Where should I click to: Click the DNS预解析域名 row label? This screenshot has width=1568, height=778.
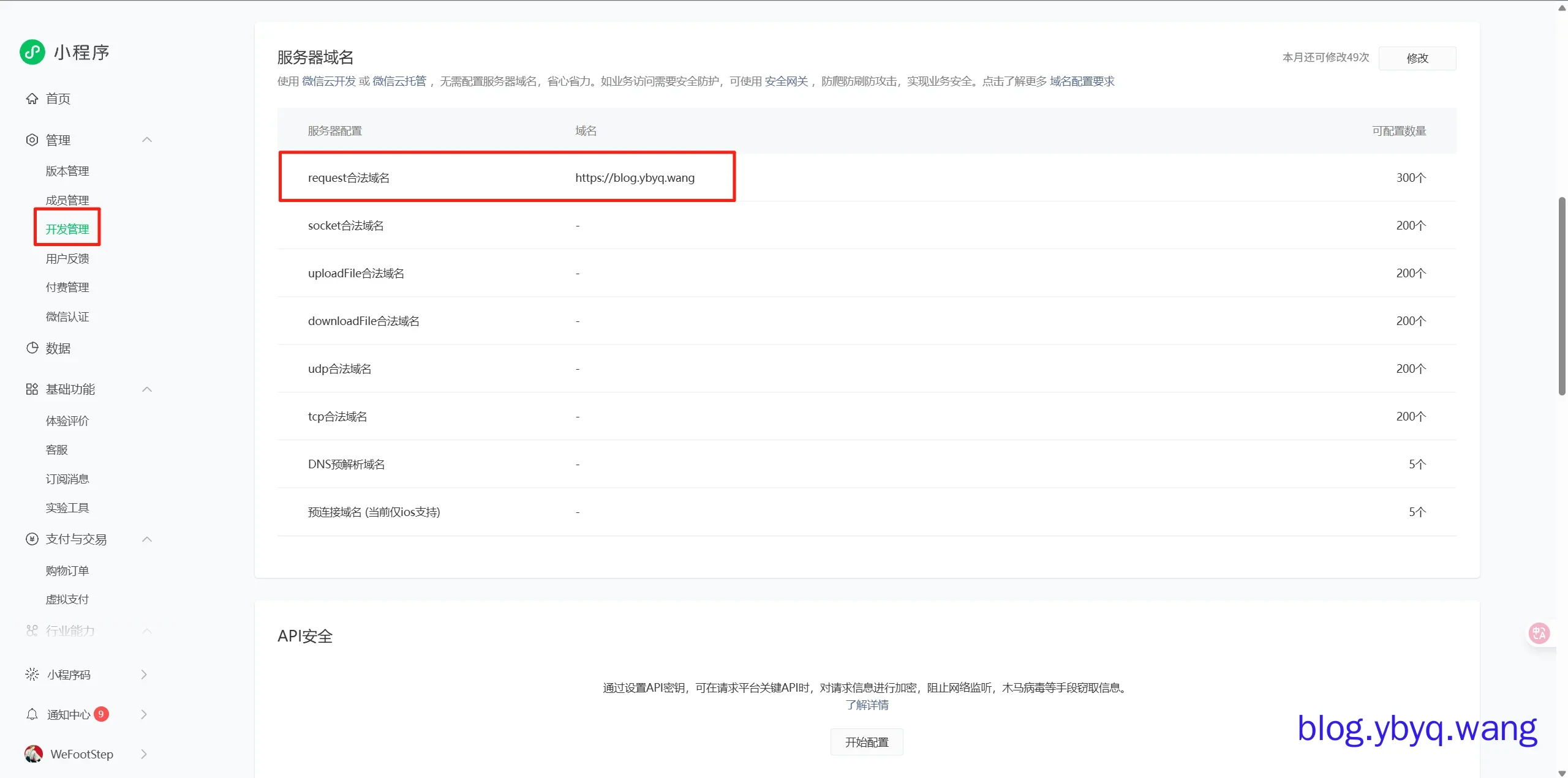tap(346, 464)
